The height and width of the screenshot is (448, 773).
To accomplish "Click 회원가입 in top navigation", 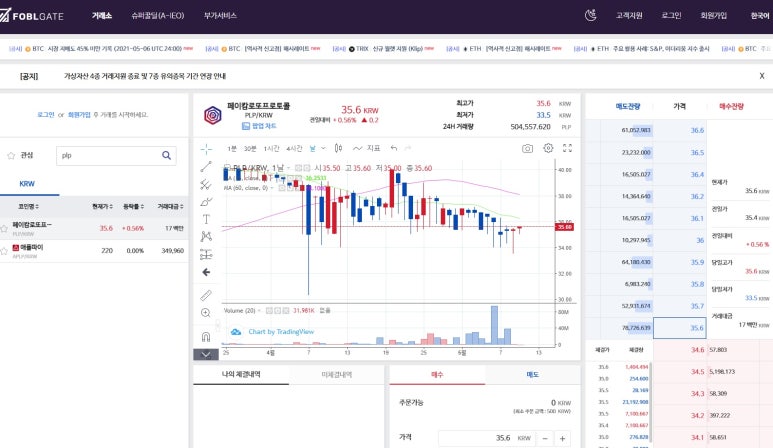I will tap(713, 16).
